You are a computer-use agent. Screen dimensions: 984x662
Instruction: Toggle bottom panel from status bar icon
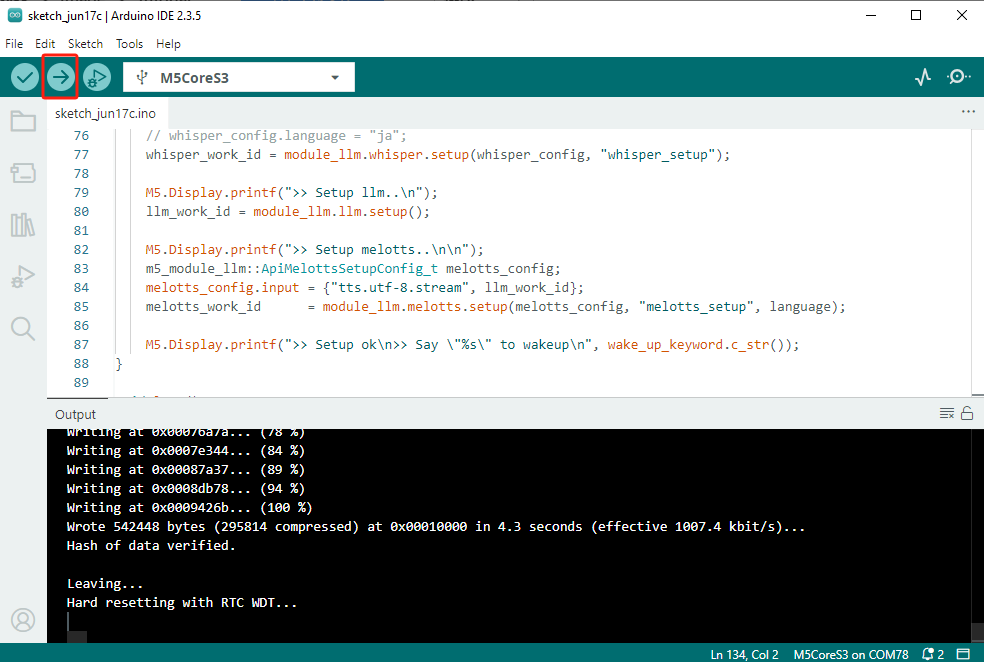[x=963, y=654]
